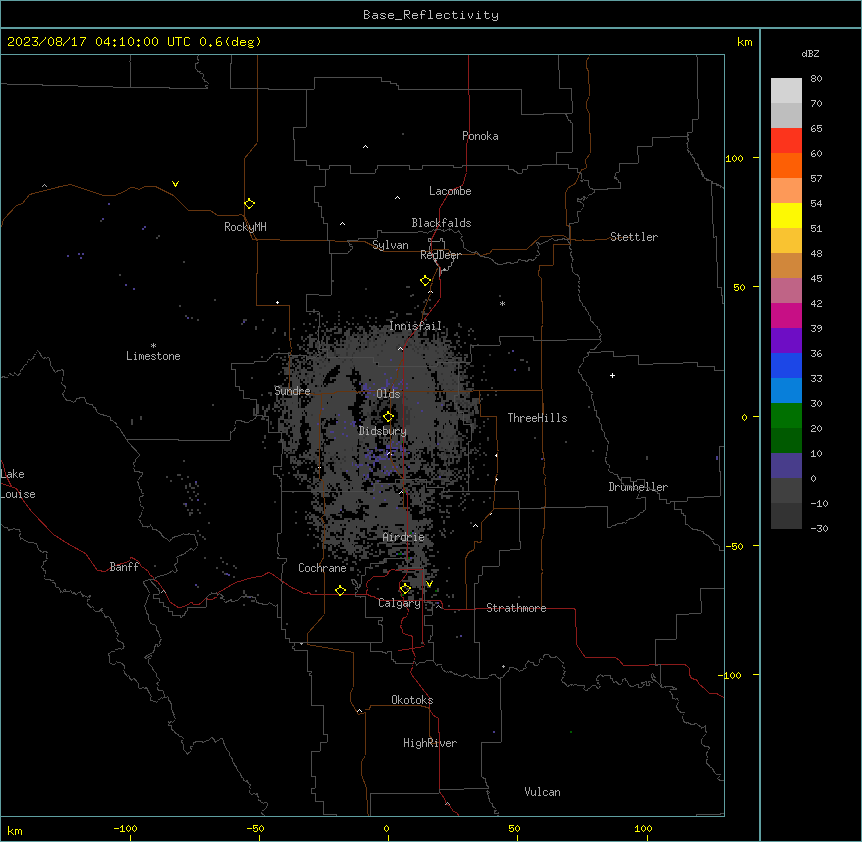Select the Cochrane town label

click(x=322, y=568)
